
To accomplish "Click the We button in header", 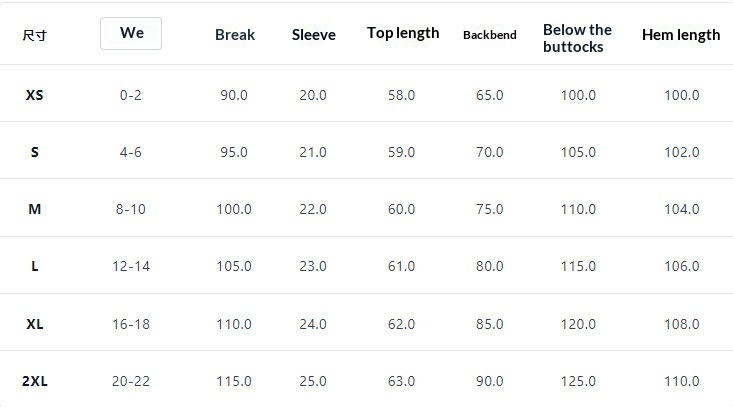I will click(x=131, y=34).
